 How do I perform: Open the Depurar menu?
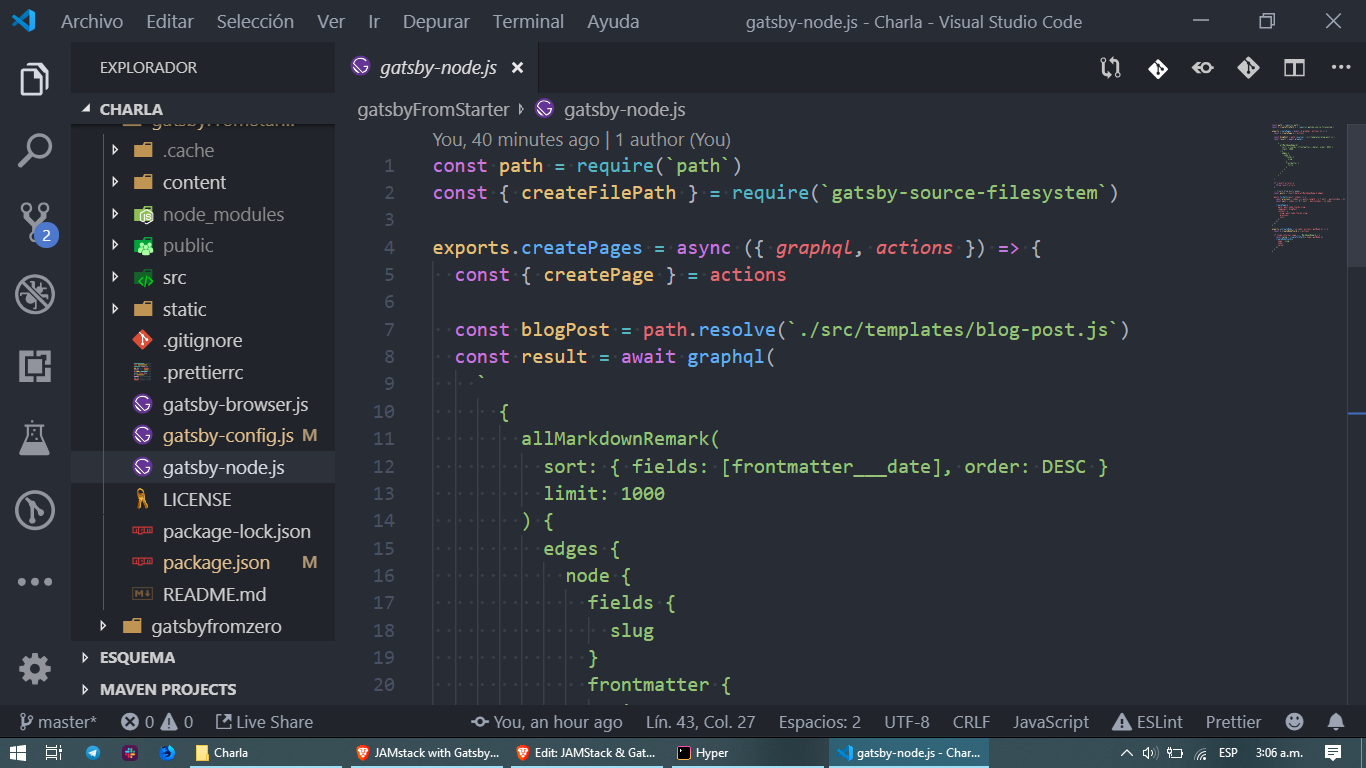point(437,21)
